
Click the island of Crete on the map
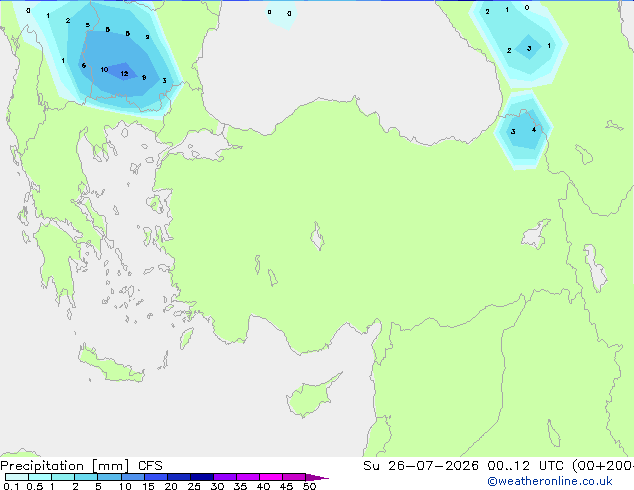[110, 365]
